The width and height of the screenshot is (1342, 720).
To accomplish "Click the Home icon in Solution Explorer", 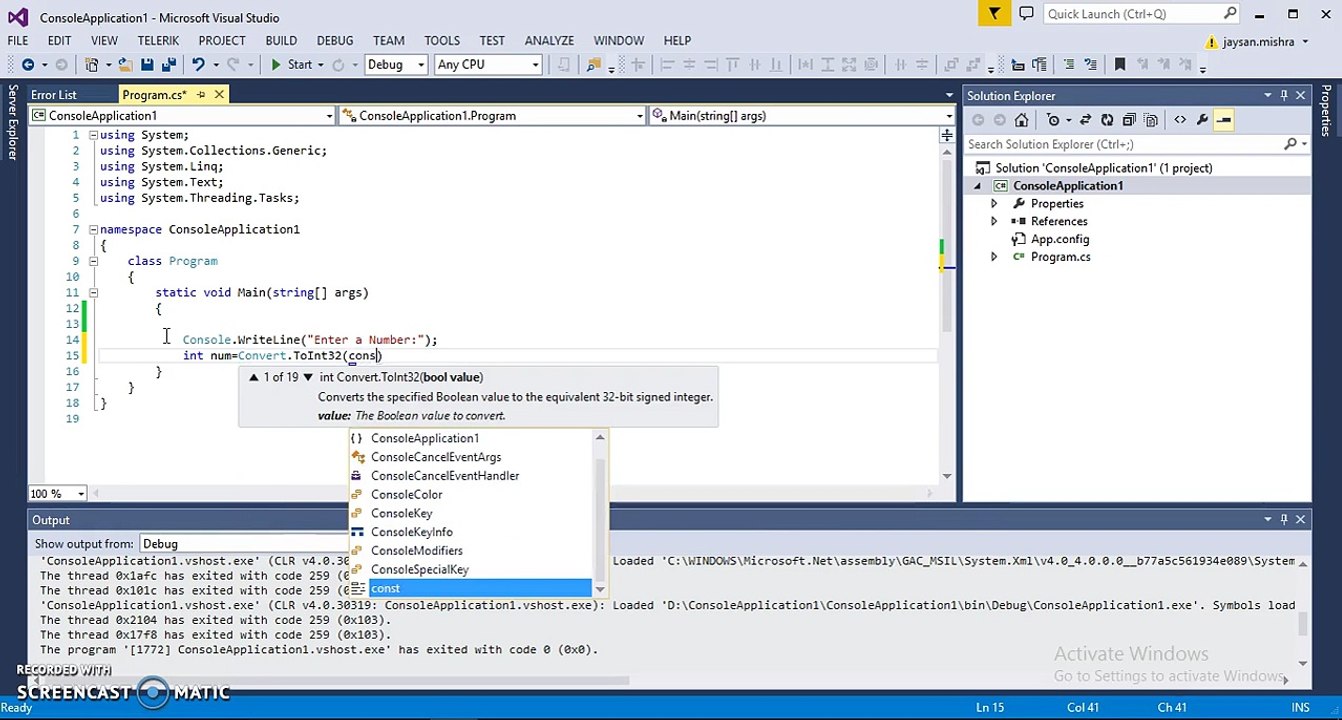I will pyautogui.click(x=1021, y=120).
